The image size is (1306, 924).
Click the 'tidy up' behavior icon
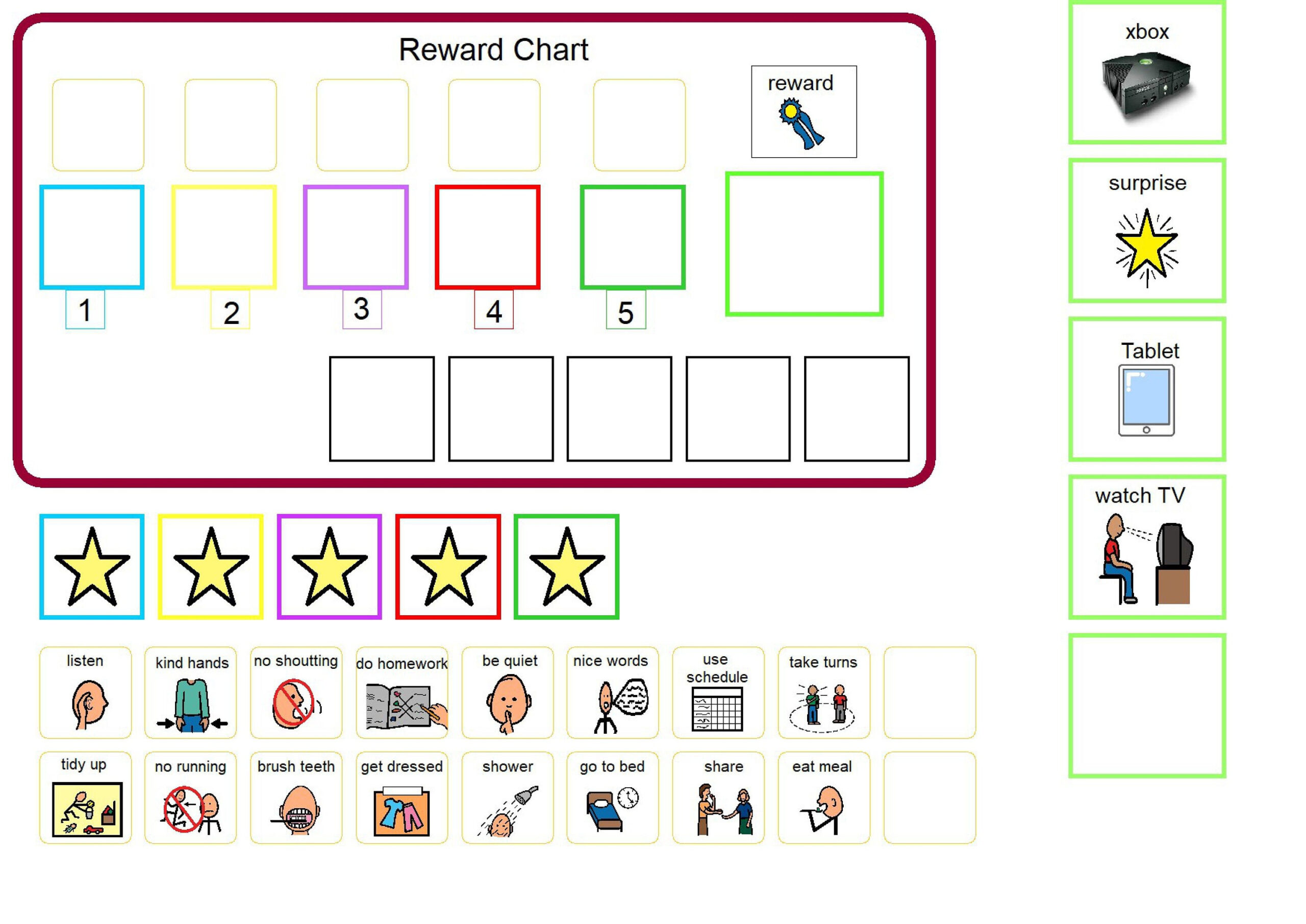83,800
